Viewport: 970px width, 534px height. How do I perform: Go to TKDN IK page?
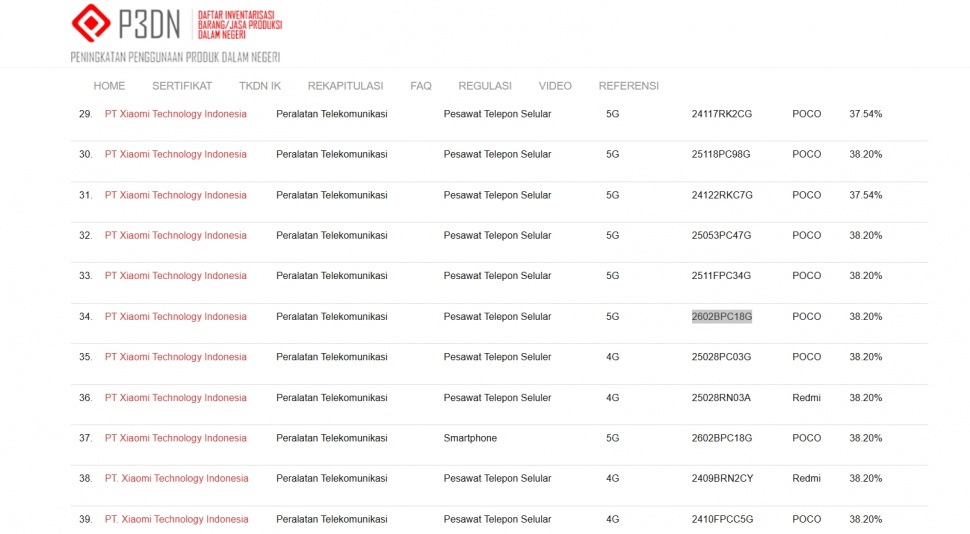(260, 86)
